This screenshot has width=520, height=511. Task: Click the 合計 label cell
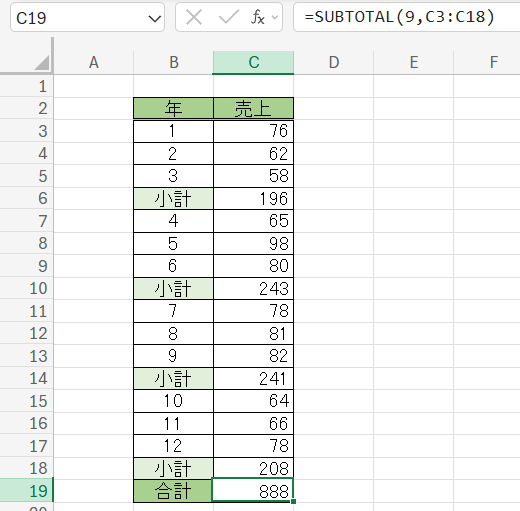coord(173,491)
